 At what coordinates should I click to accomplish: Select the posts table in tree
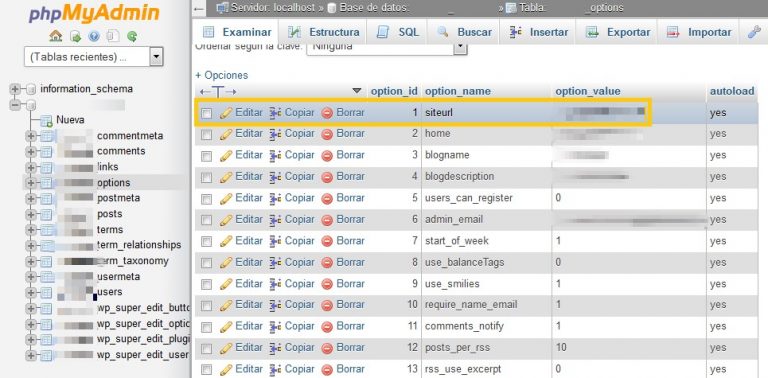110,214
